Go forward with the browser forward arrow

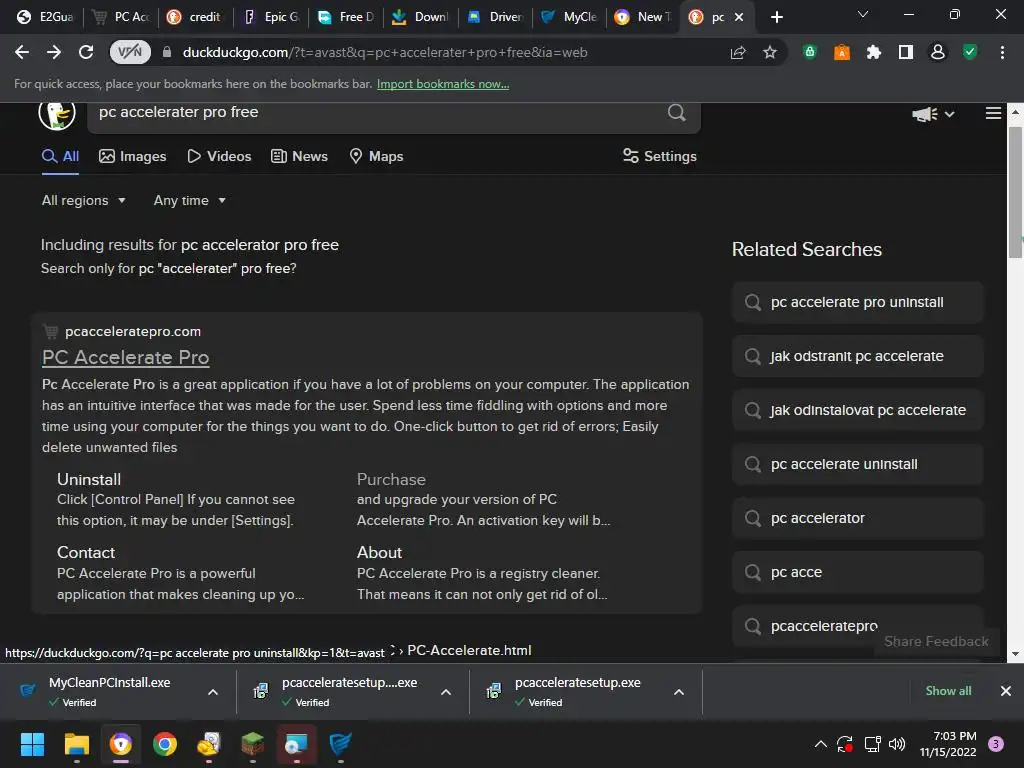[x=54, y=52]
